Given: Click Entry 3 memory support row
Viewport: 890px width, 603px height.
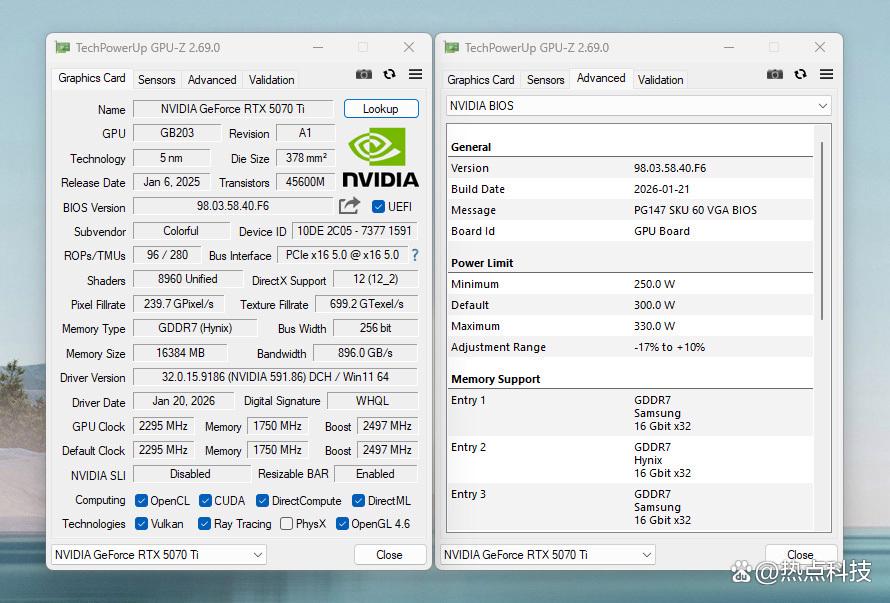Looking at the screenshot, I should pos(630,507).
